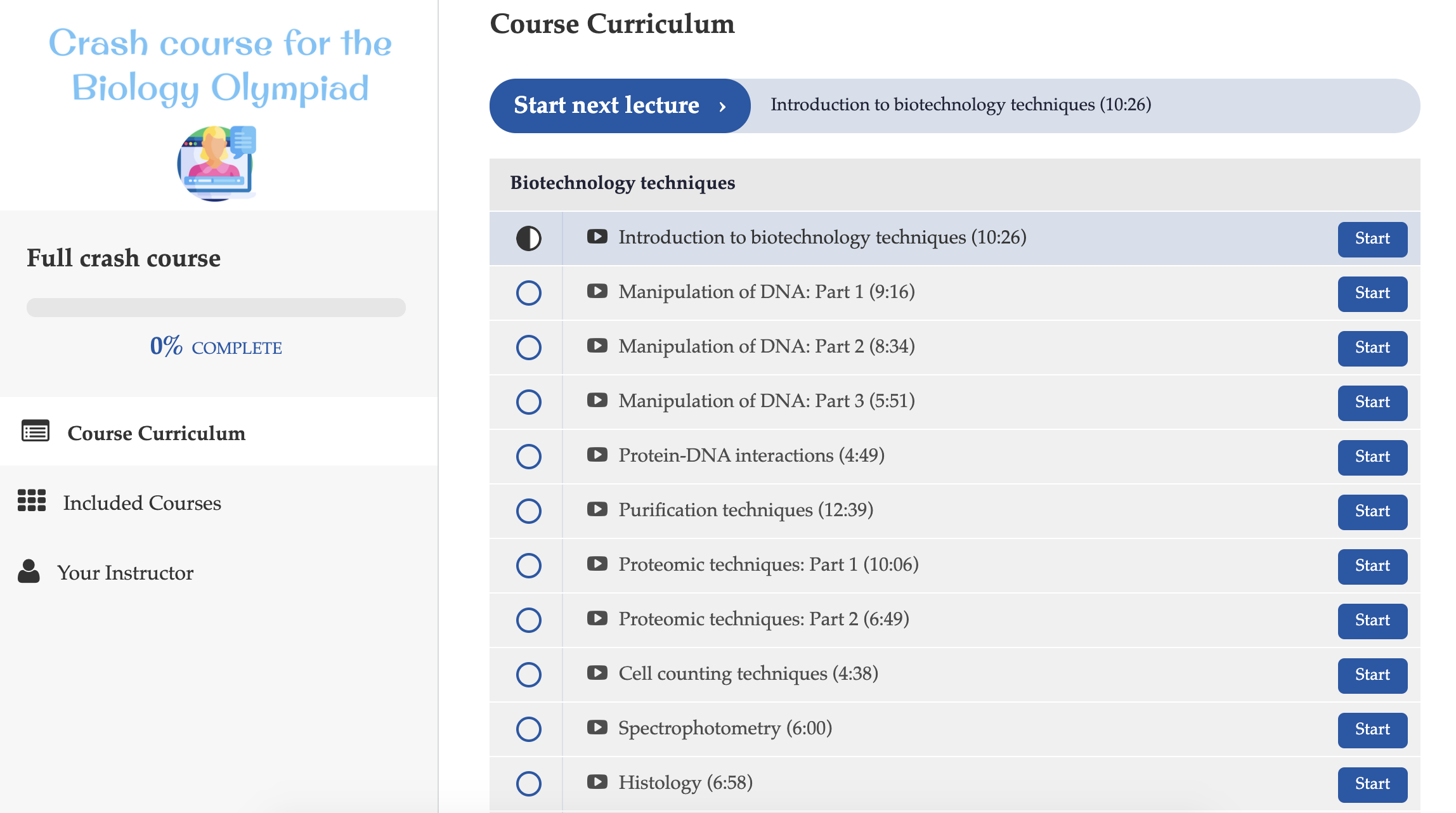Start the Cell counting techniques lecture

point(1372,675)
